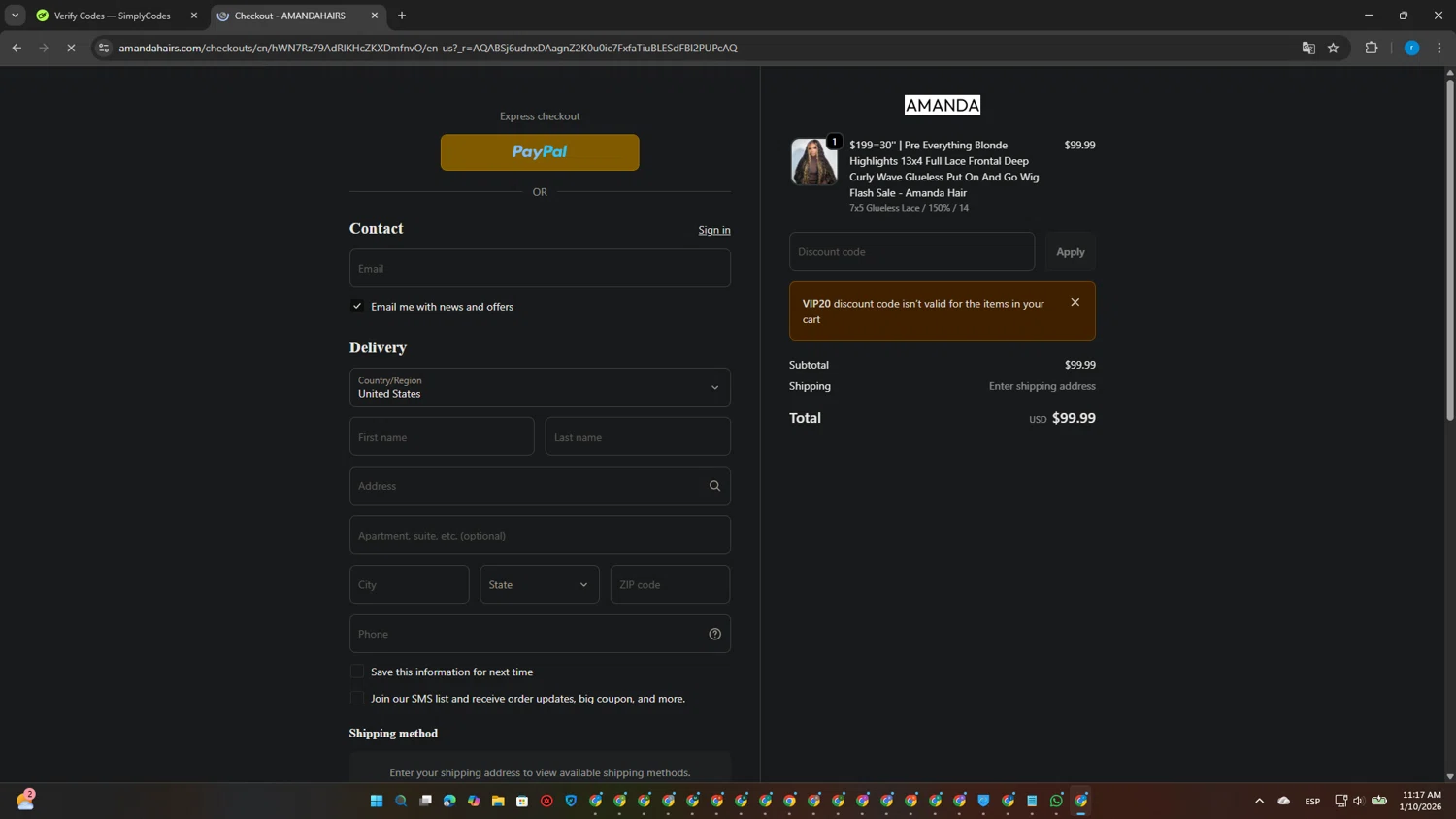
Task: Open the browser extensions menu
Action: tap(1372, 48)
